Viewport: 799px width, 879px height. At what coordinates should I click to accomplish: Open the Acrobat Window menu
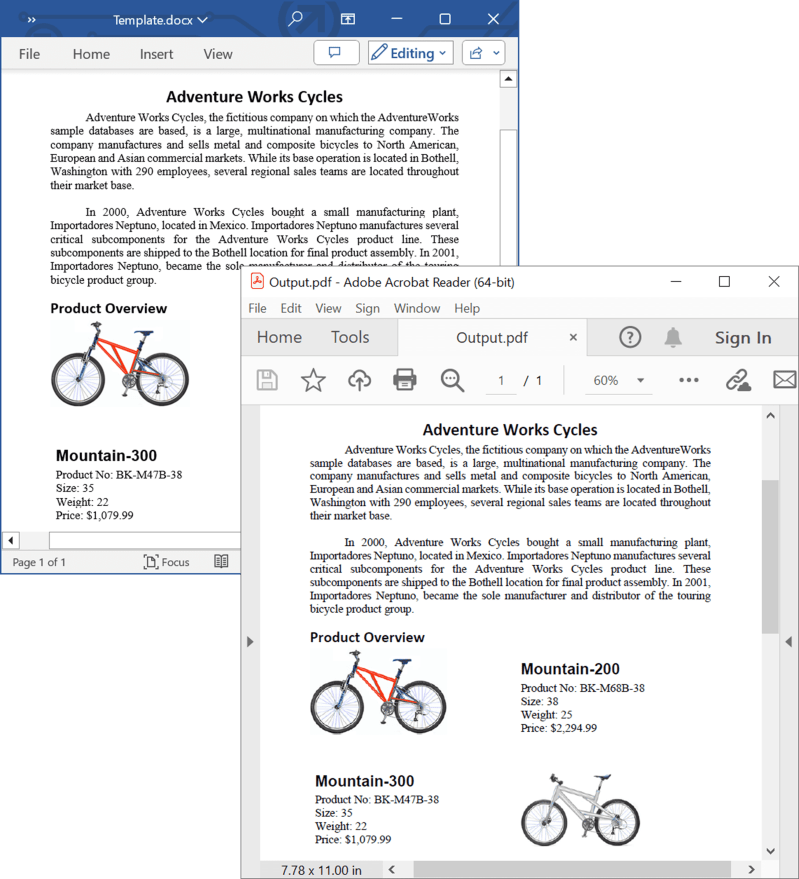pos(417,308)
